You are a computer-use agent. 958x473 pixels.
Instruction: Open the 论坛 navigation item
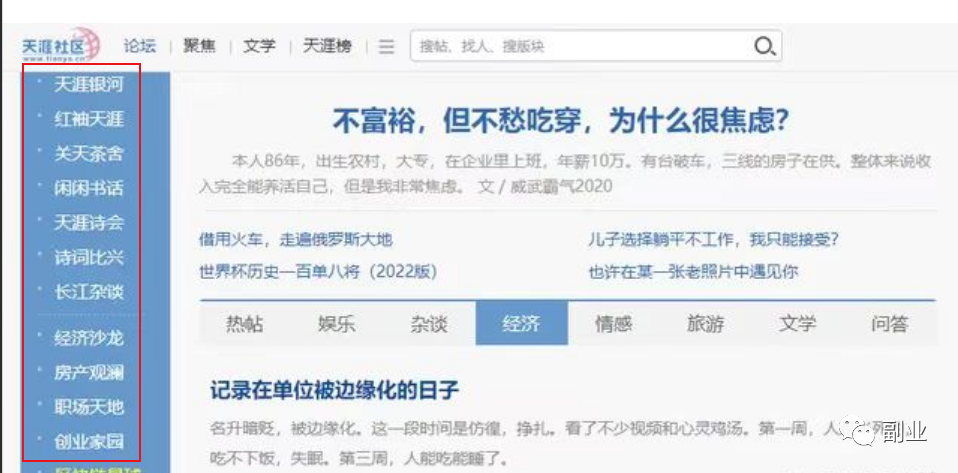140,46
